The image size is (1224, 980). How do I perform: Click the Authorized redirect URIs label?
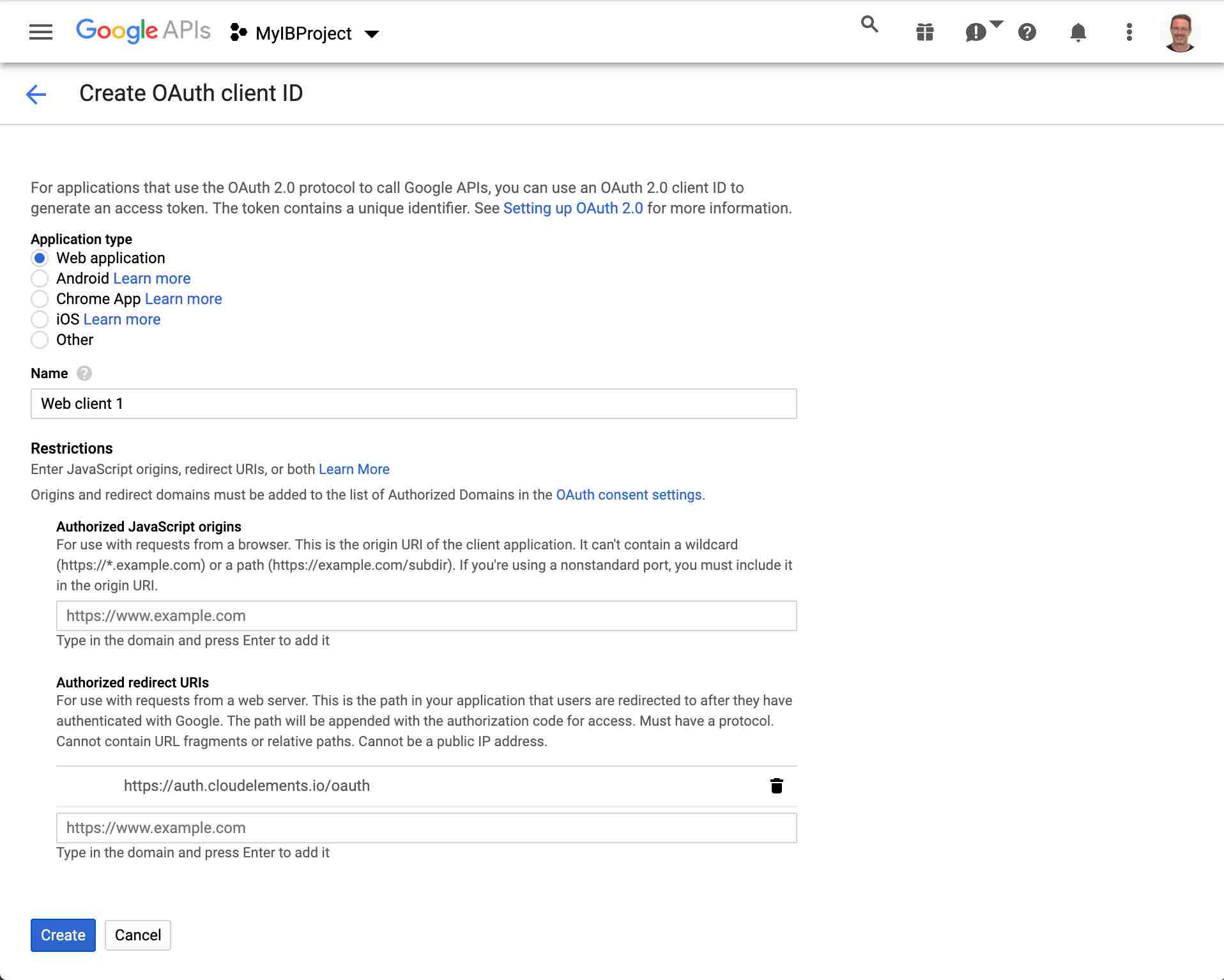click(x=133, y=683)
